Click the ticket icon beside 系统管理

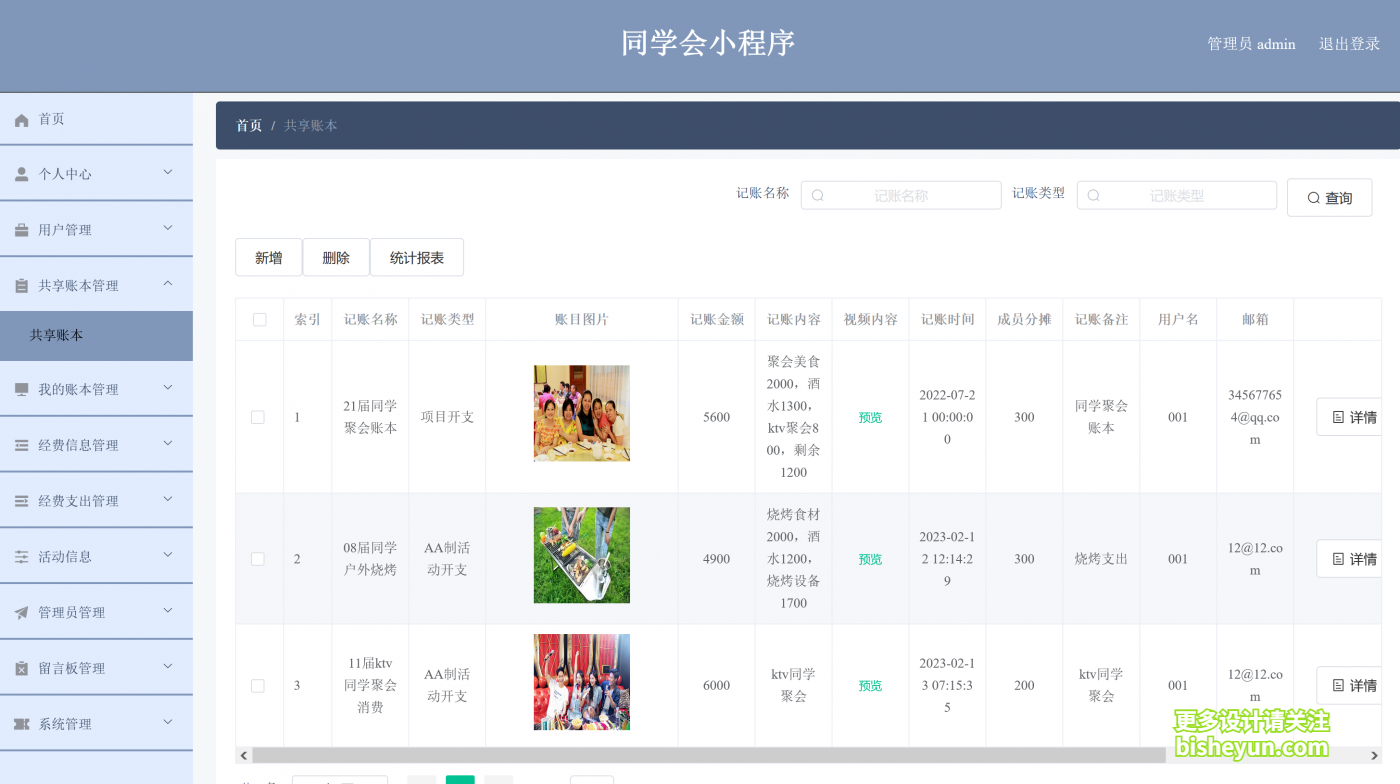coord(22,724)
